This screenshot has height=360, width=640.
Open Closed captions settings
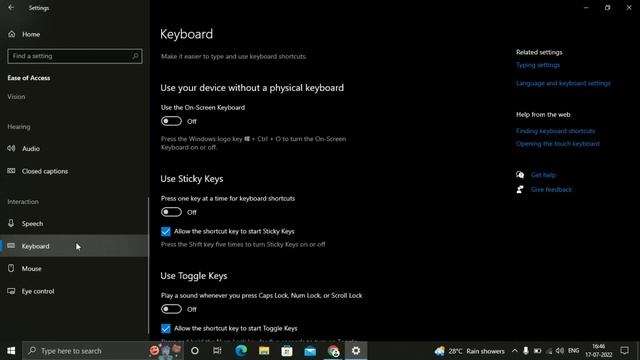pyautogui.click(x=45, y=171)
